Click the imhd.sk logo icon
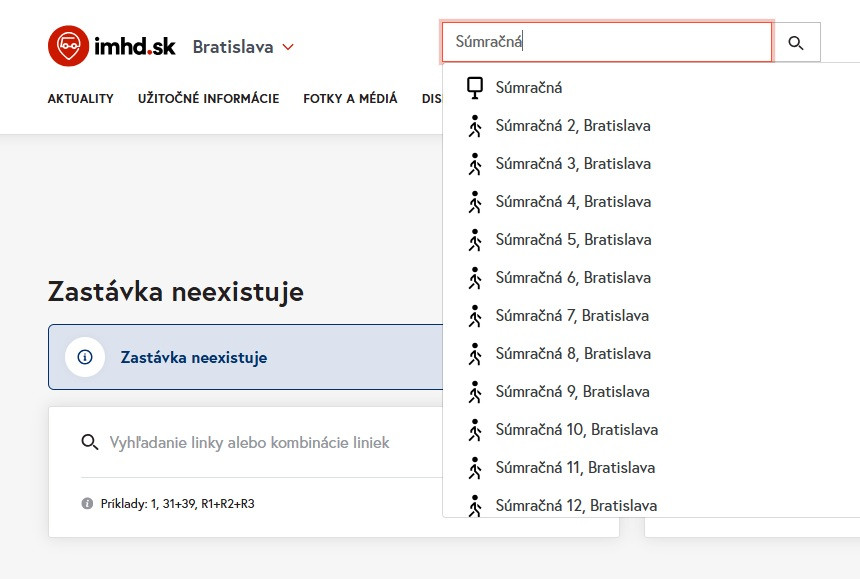 [x=68, y=46]
